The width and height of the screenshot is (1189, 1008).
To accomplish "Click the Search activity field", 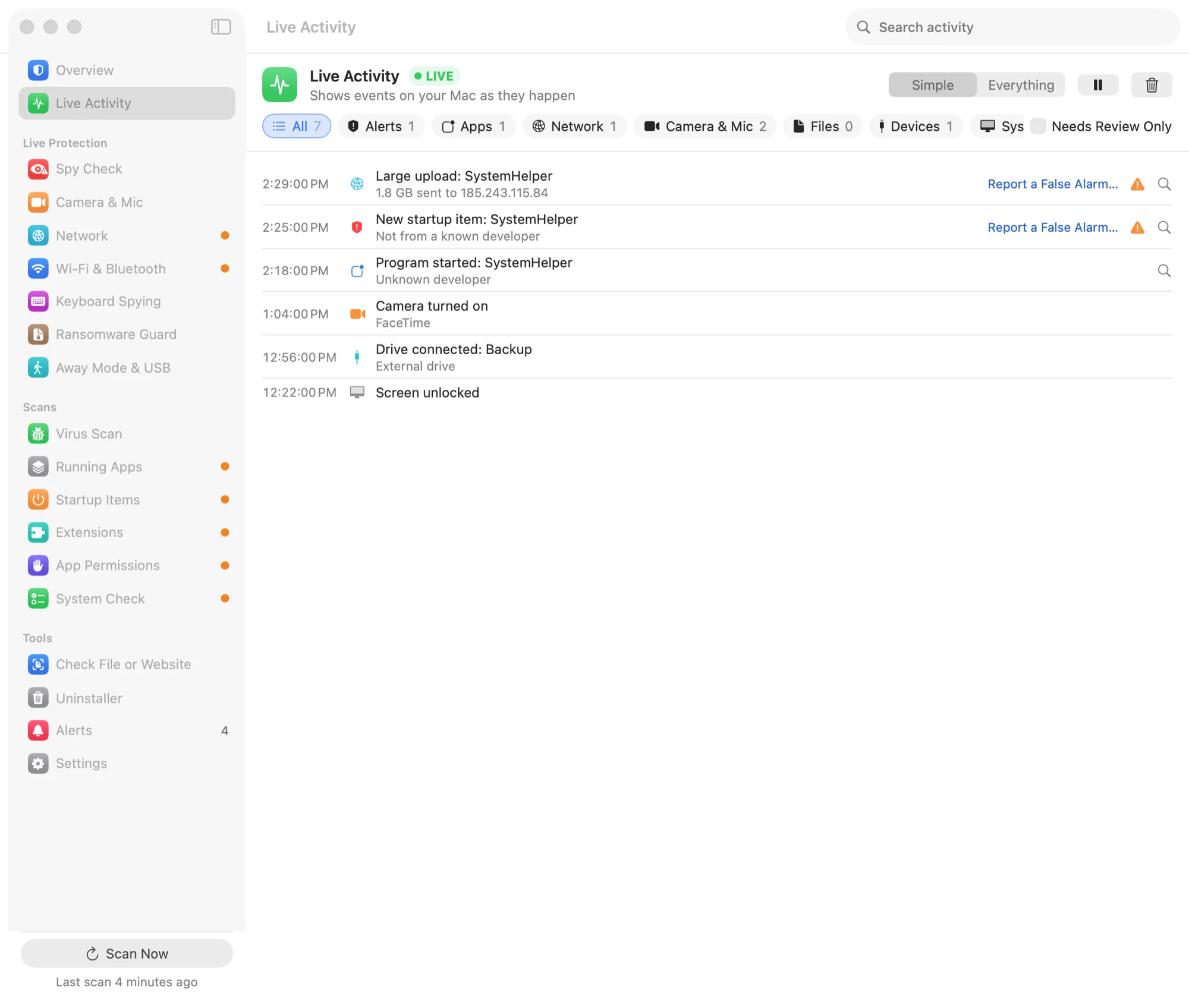I will pyautogui.click(x=1012, y=27).
